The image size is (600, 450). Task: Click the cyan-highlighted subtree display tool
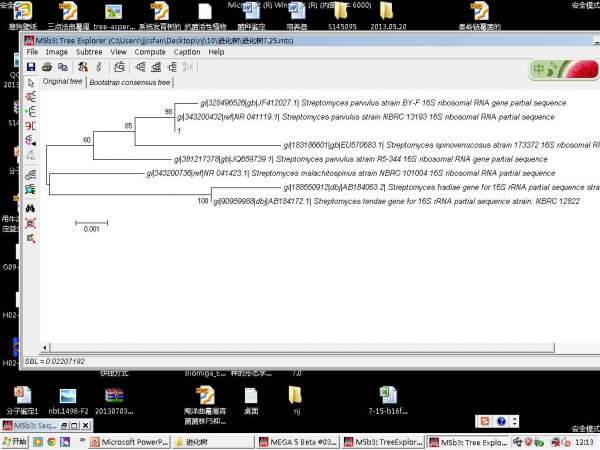pos(31,189)
